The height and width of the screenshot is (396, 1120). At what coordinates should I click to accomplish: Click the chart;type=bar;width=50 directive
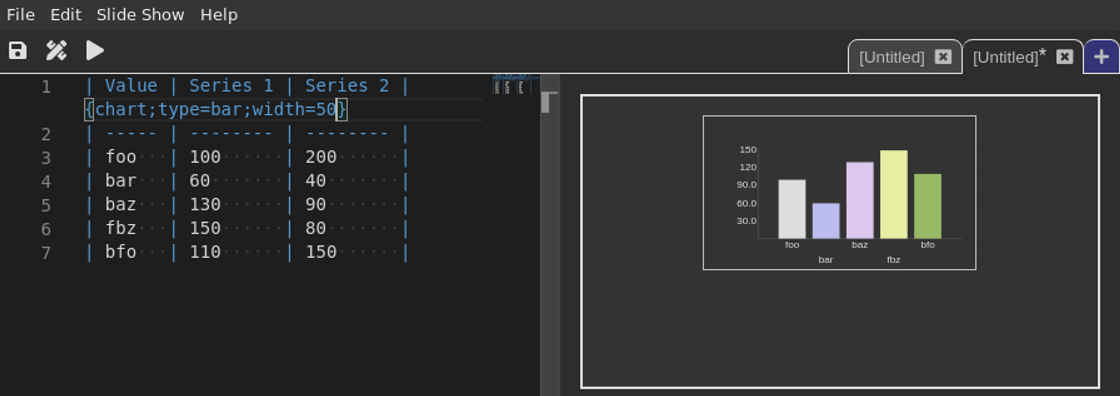coord(216,109)
